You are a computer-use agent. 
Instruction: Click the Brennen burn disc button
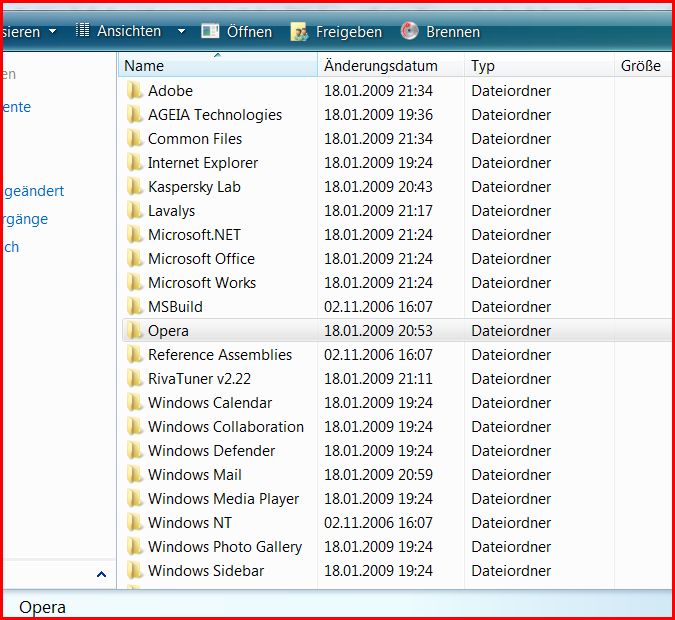coord(440,31)
